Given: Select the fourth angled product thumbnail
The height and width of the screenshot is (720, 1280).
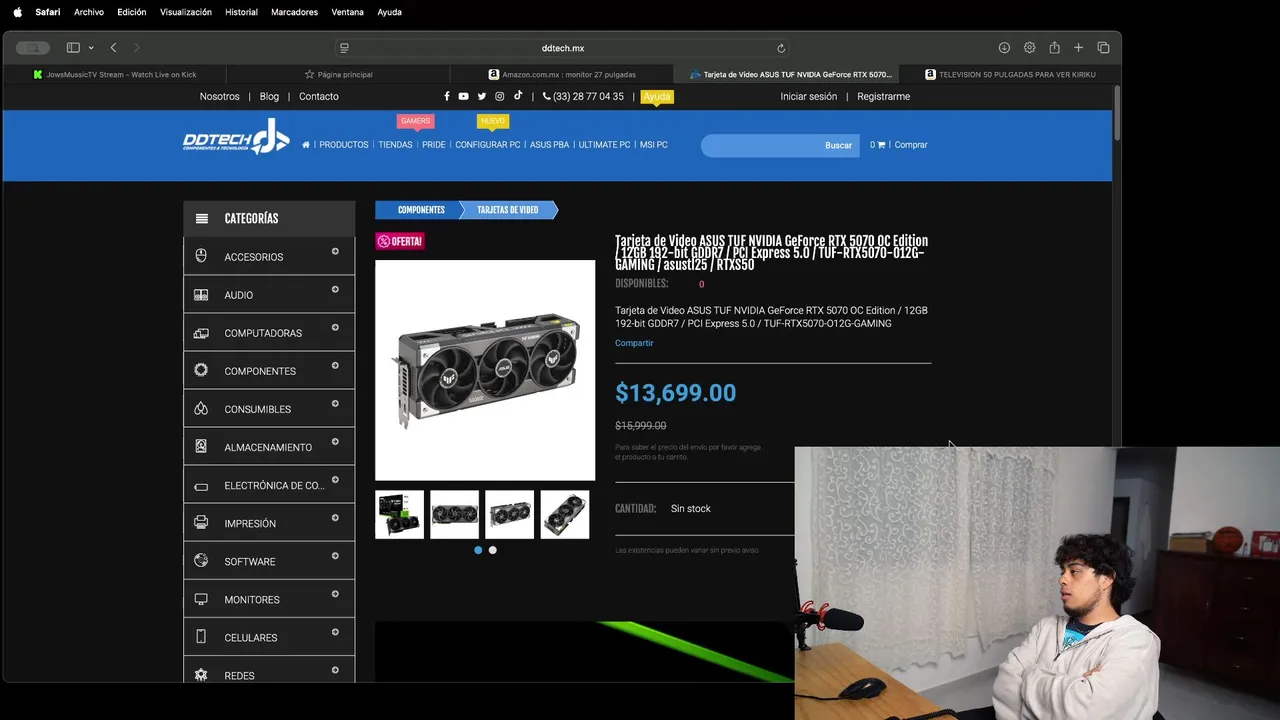Looking at the screenshot, I should [565, 514].
